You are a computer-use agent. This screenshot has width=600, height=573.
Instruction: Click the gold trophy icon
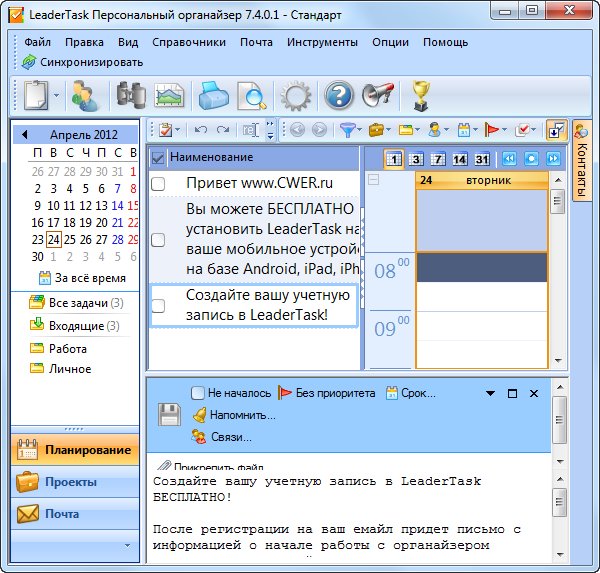420,96
